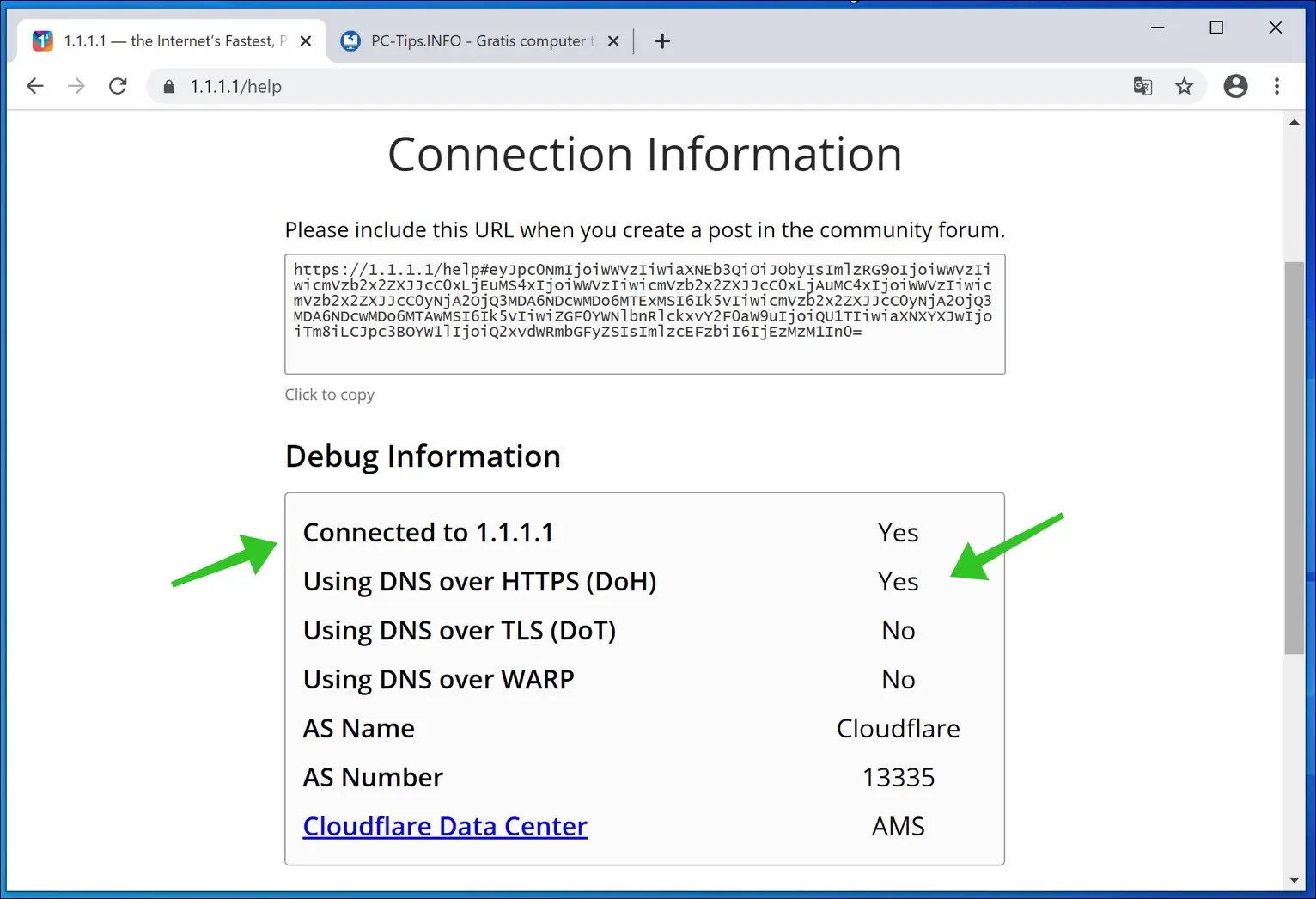Screen dimensions: 1316x899
Task: Click 'Using DNS over TLS (DoT)' label
Action: point(460,630)
